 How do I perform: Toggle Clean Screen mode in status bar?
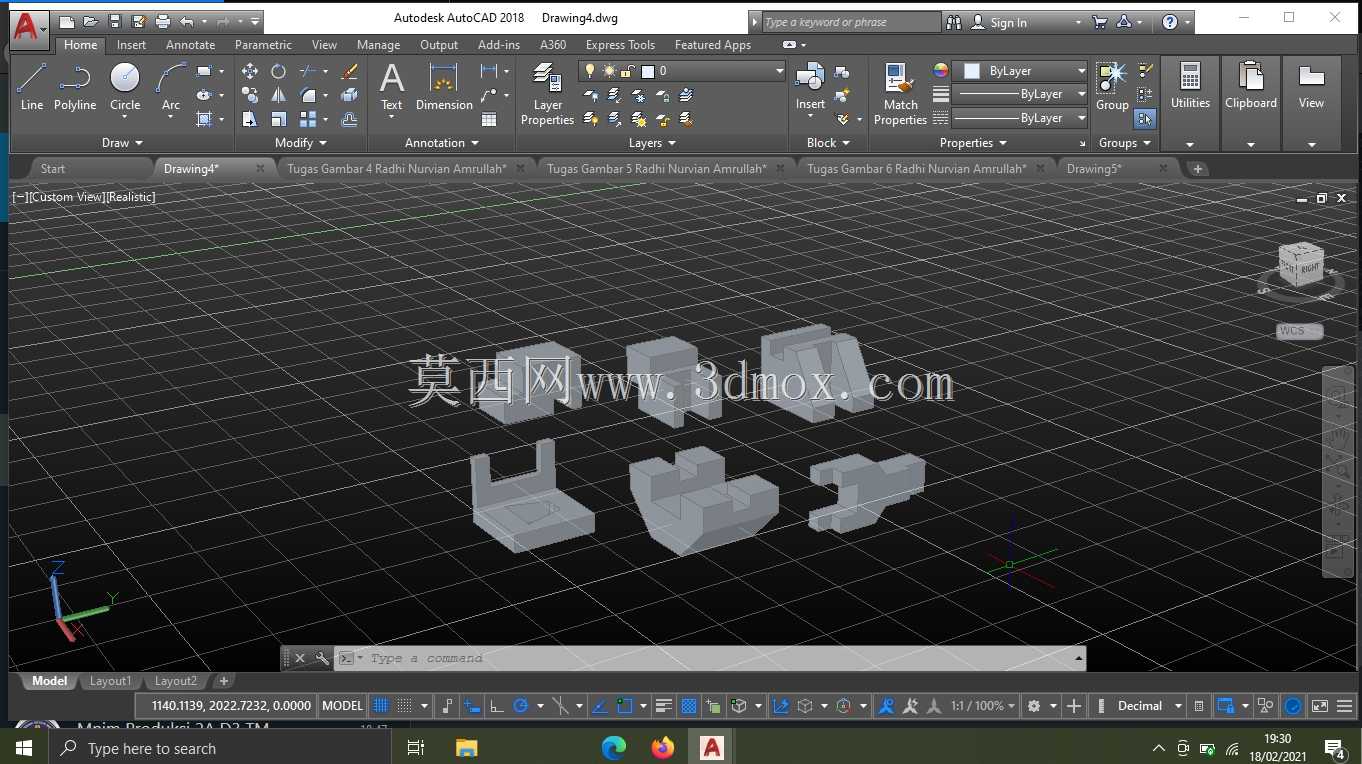click(1319, 706)
